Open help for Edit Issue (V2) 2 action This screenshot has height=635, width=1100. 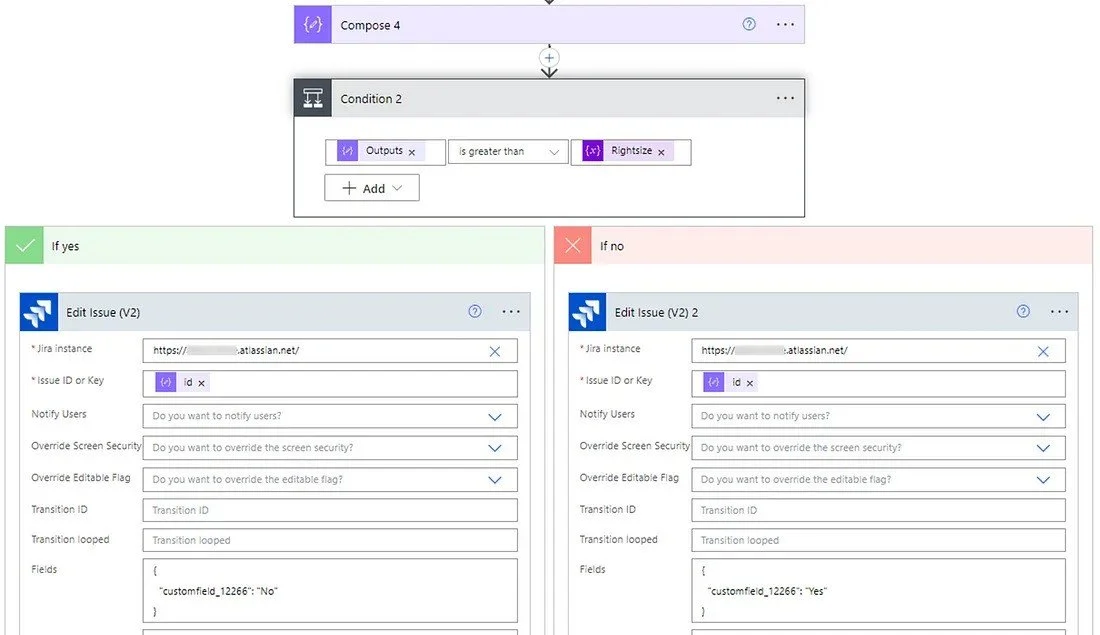pyautogui.click(x=1023, y=312)
